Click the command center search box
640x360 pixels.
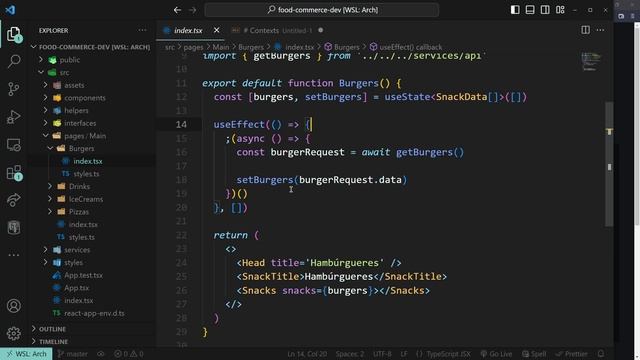click(x=322, y=10)
